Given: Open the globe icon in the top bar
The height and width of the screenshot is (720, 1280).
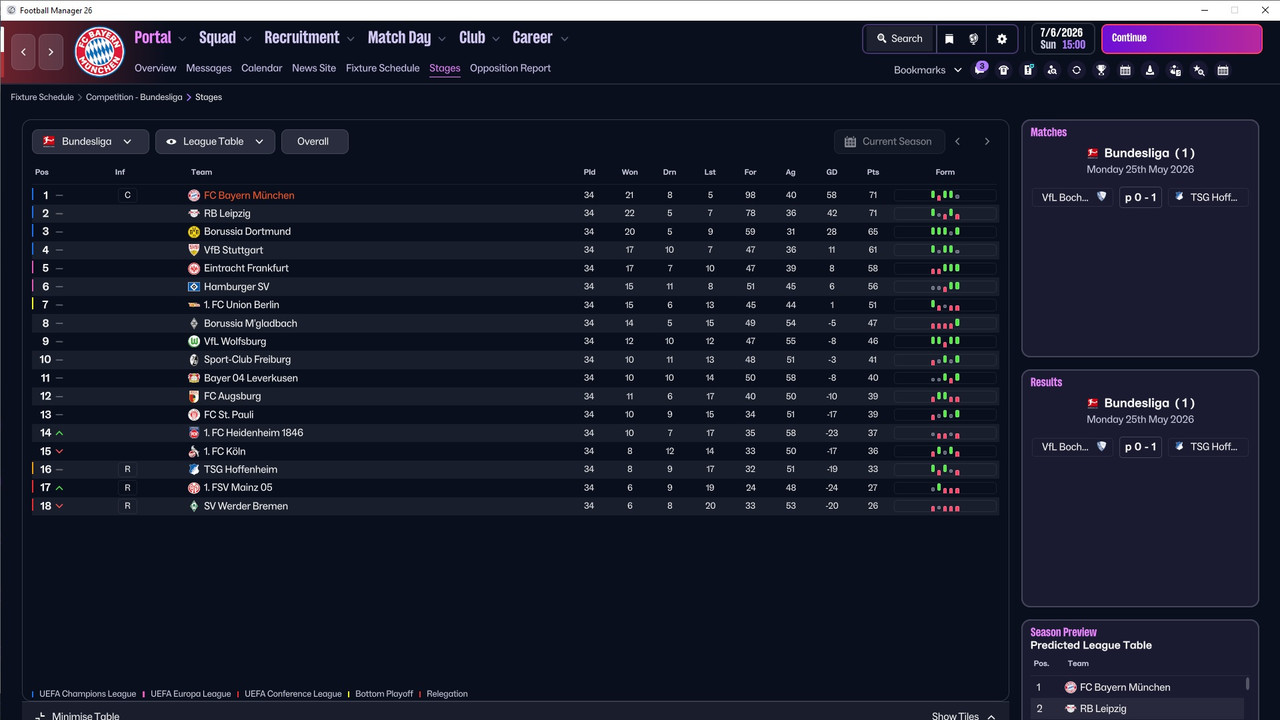Looking at the screenshot, I should pyautogui.click(x=974, y=39).
